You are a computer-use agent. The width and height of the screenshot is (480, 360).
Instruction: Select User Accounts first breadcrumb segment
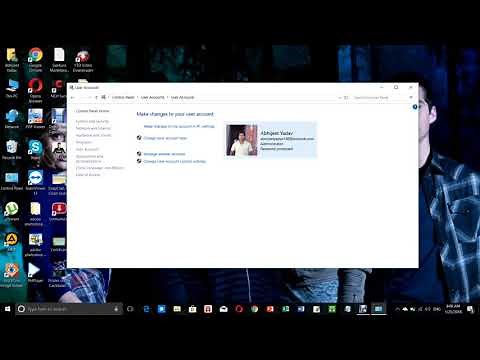pyautogui.click(x=152, y=97)
